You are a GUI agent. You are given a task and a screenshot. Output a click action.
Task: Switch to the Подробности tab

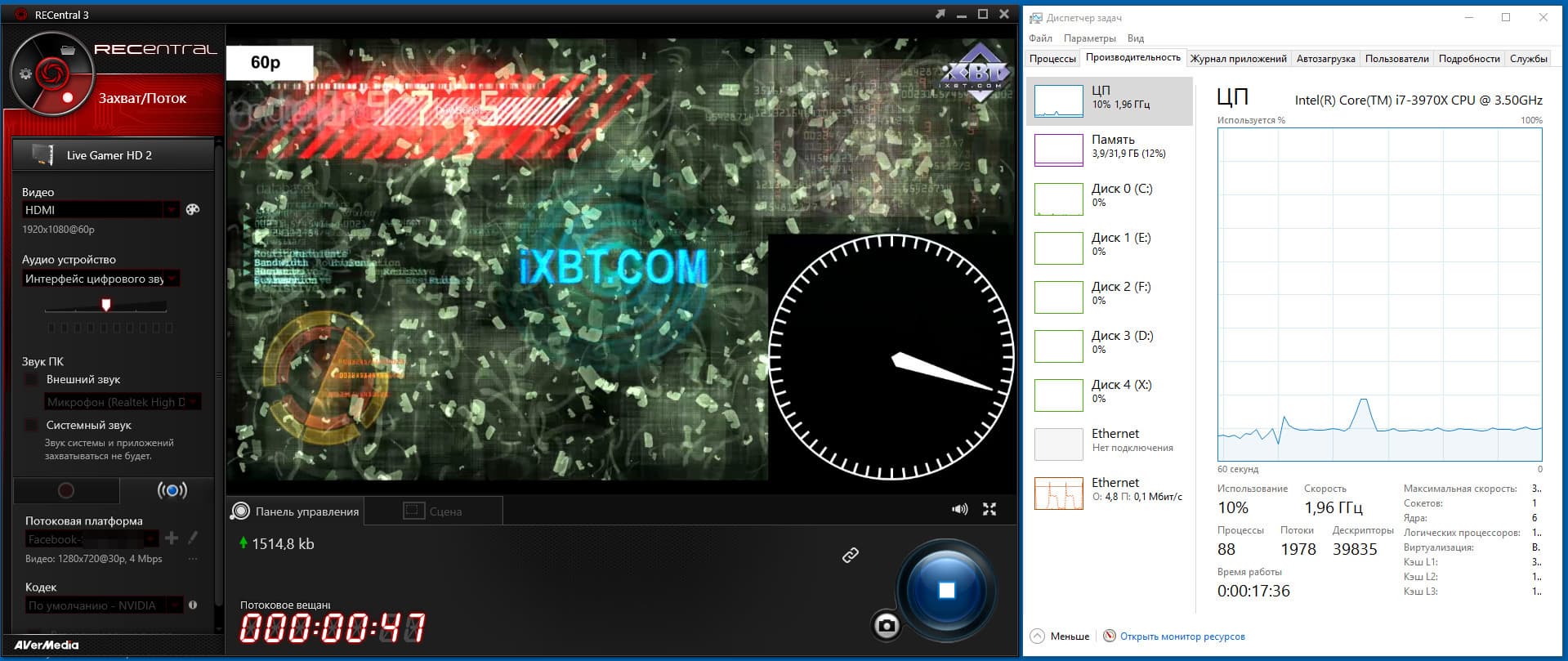pyautogui.click(x=1469, y=59)
